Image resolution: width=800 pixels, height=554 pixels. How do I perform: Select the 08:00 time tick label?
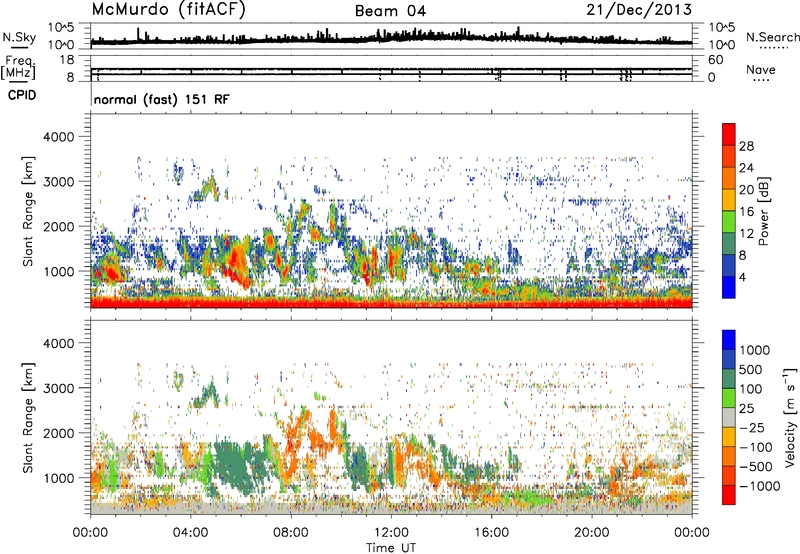(291, 533)
